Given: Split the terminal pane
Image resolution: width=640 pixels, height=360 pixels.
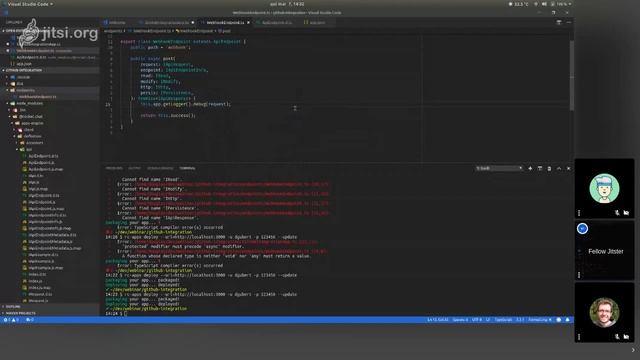Looking at the screenshot, I should 540,169.
